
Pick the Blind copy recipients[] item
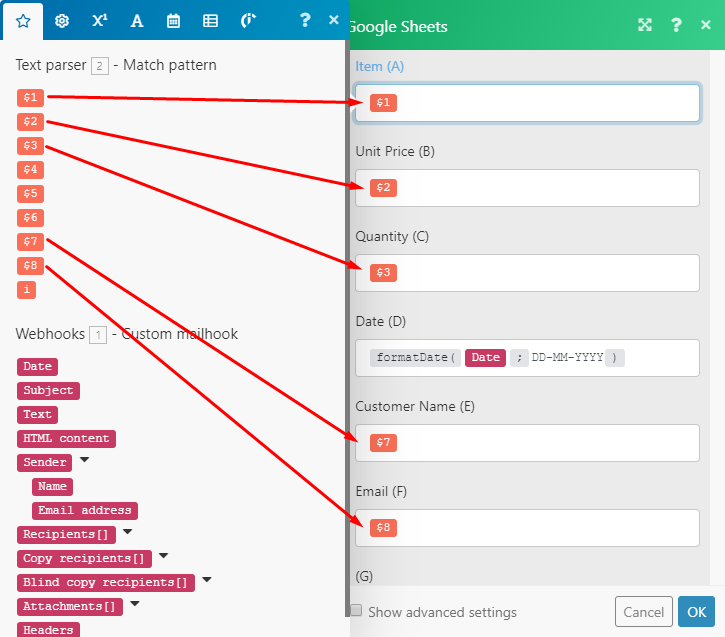pos(106,583)
